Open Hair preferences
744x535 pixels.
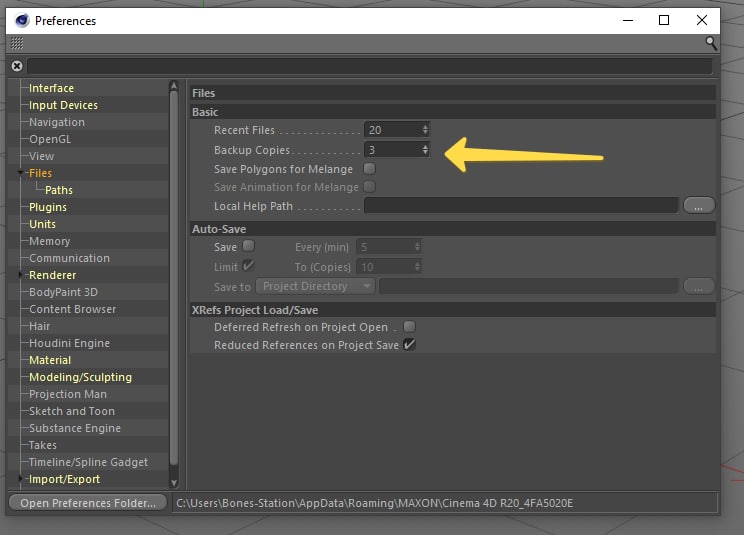(x=39, y=326)
